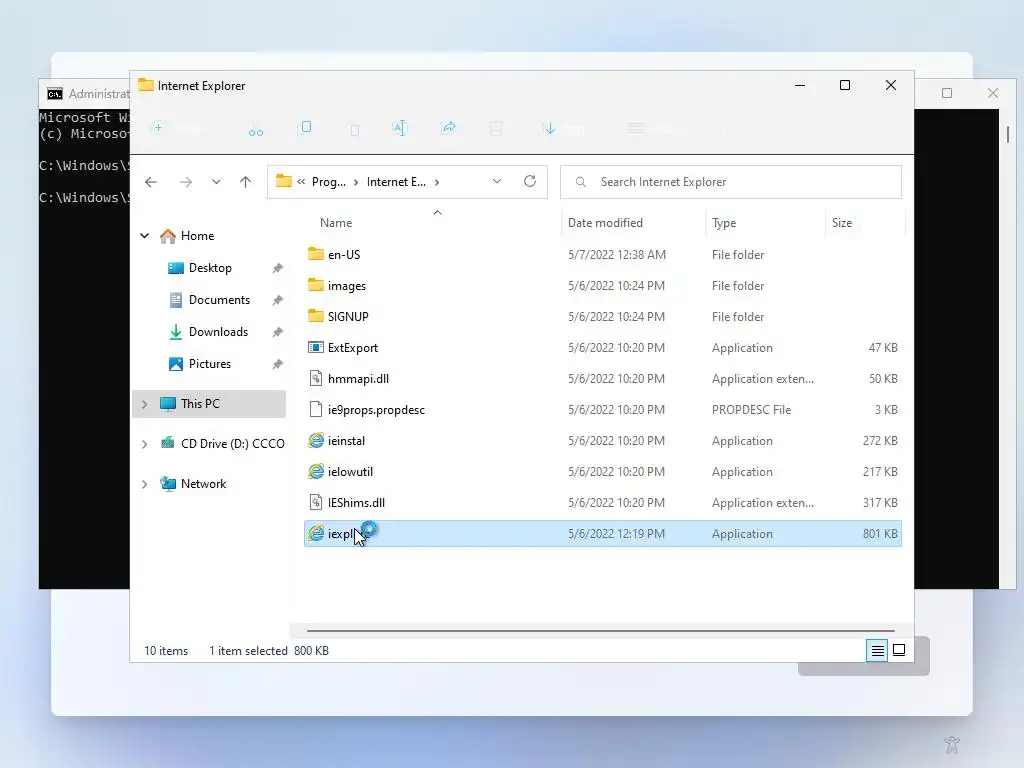Click the iexplore Internet Explorer icon
The height and width of the screenshot is (768, 1024).
pos(316,534)
